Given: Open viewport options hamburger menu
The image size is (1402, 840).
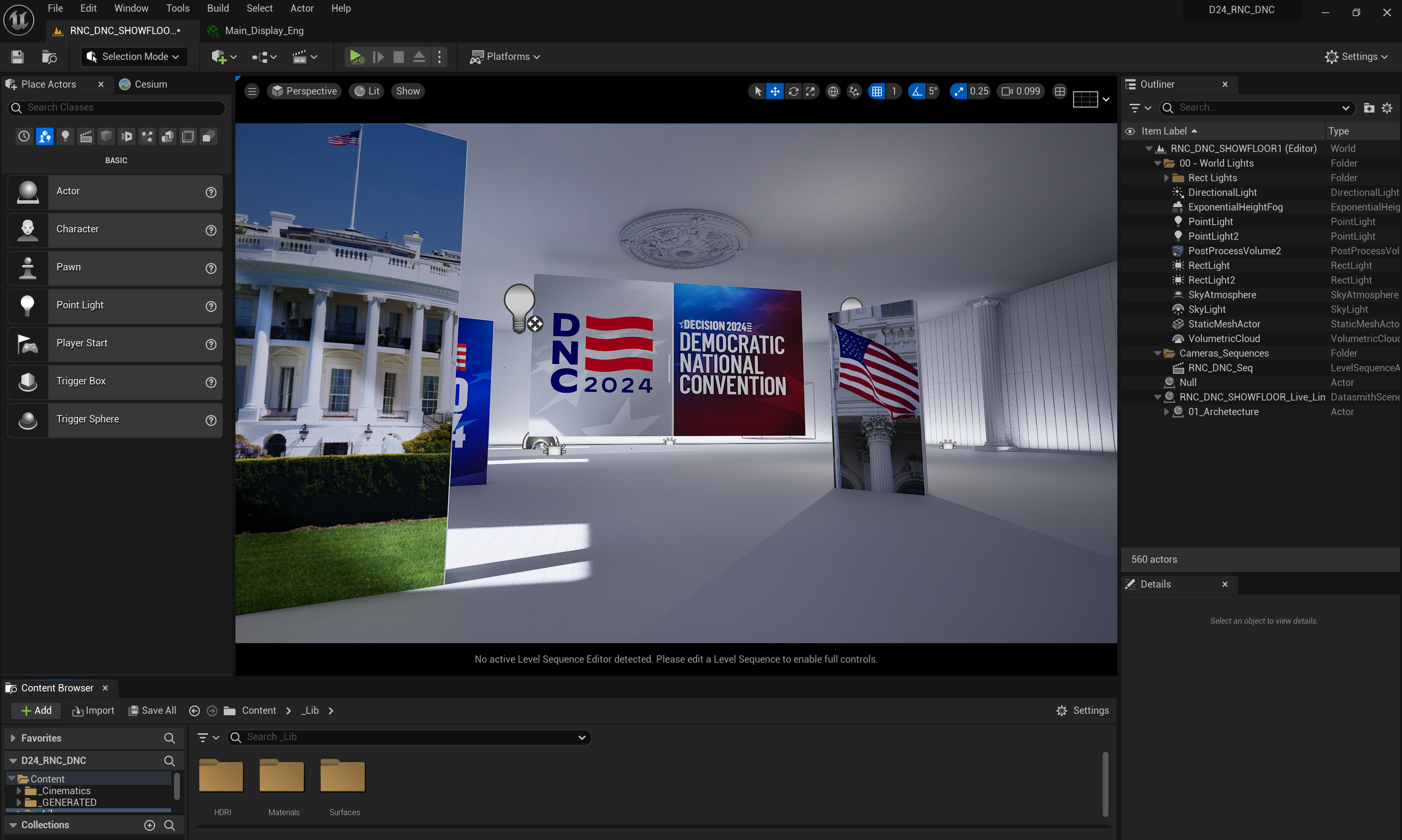Looking at the screenshot, I should click(252, 91).
